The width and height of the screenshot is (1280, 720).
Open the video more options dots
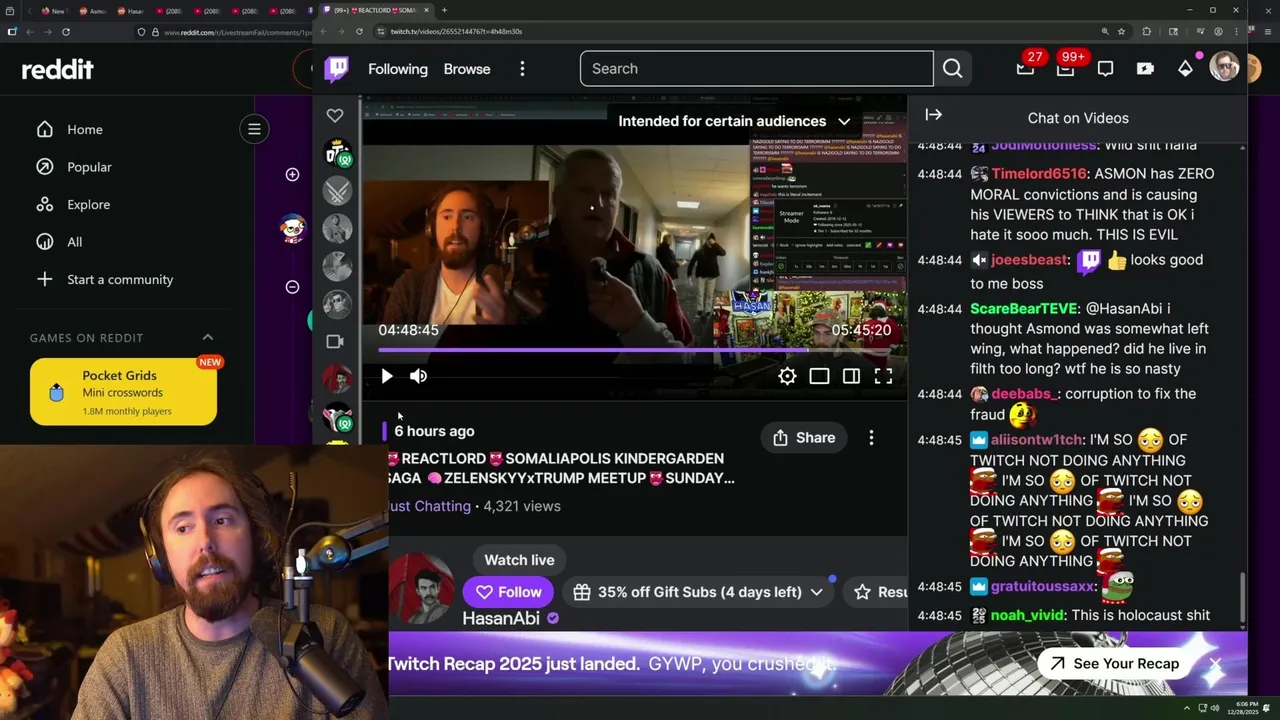click(x=871, y=438)
